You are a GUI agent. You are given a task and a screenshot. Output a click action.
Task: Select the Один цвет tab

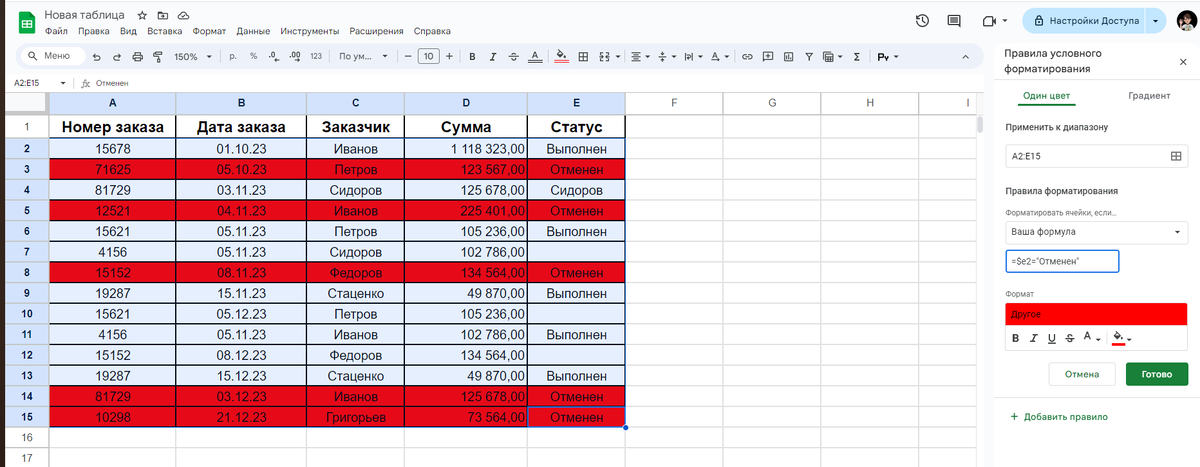coord(1046,96)
